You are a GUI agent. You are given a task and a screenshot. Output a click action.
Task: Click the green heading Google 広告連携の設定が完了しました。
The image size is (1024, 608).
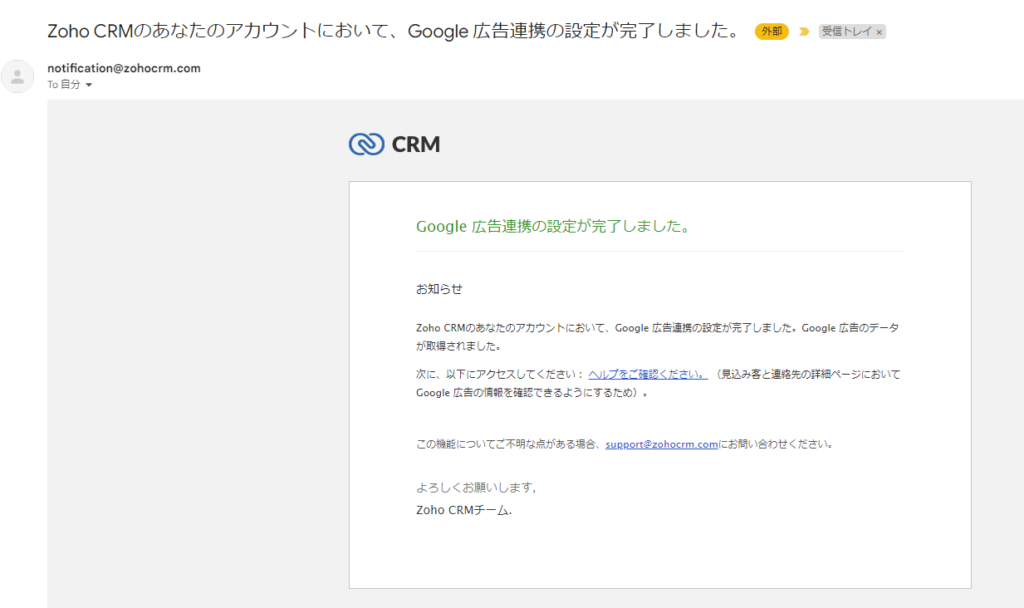[554, 227]
